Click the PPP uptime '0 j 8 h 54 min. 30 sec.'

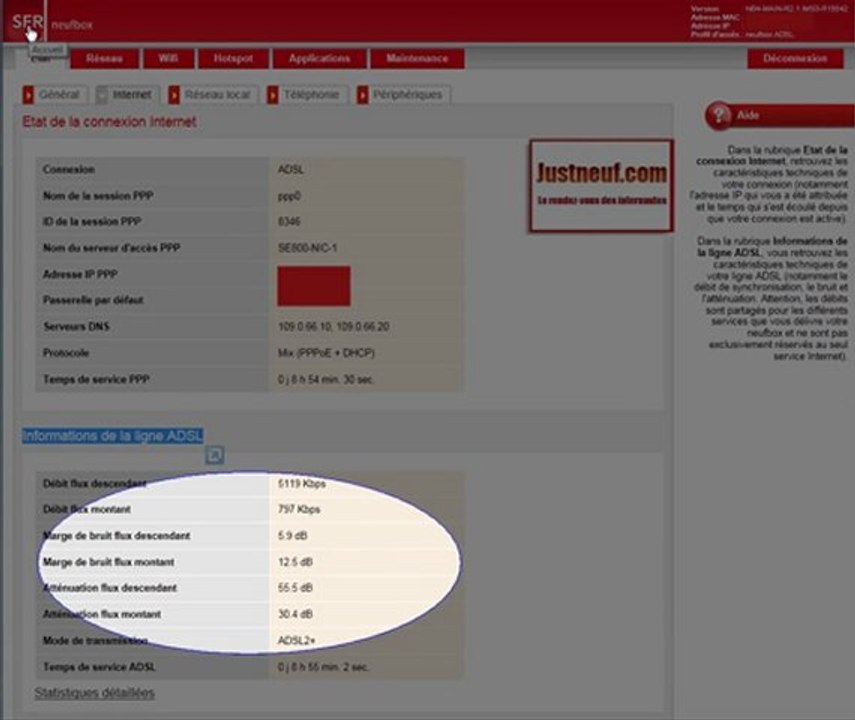click(x=326, y=380)
